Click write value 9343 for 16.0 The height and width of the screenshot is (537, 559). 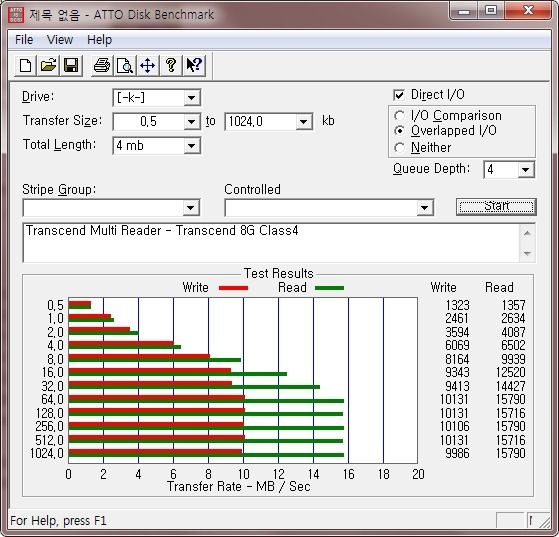pos(457,373)
